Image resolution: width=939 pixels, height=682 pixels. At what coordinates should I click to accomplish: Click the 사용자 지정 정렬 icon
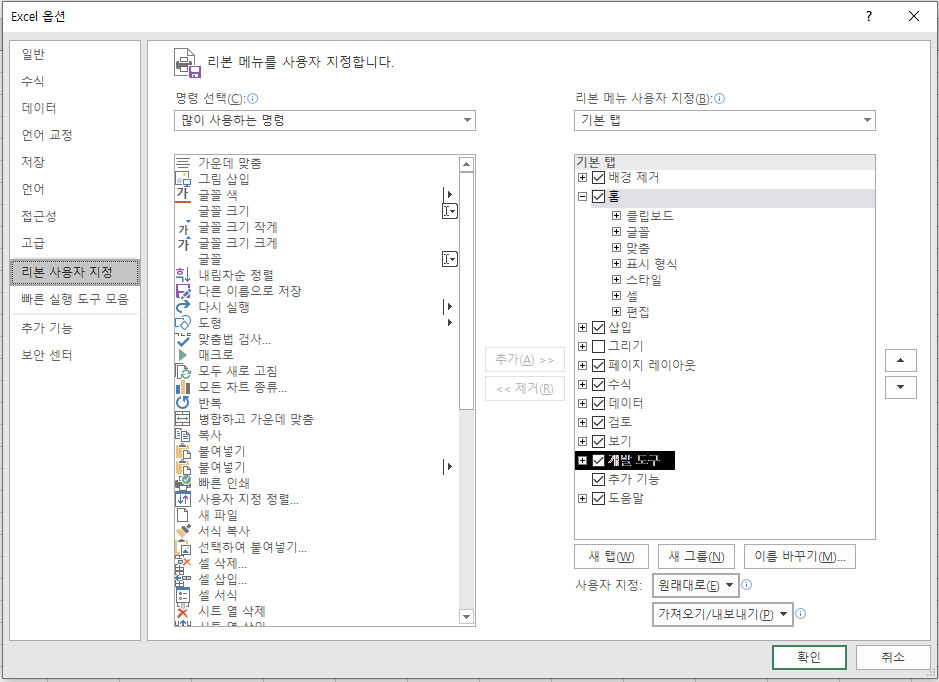coord(183,499)
